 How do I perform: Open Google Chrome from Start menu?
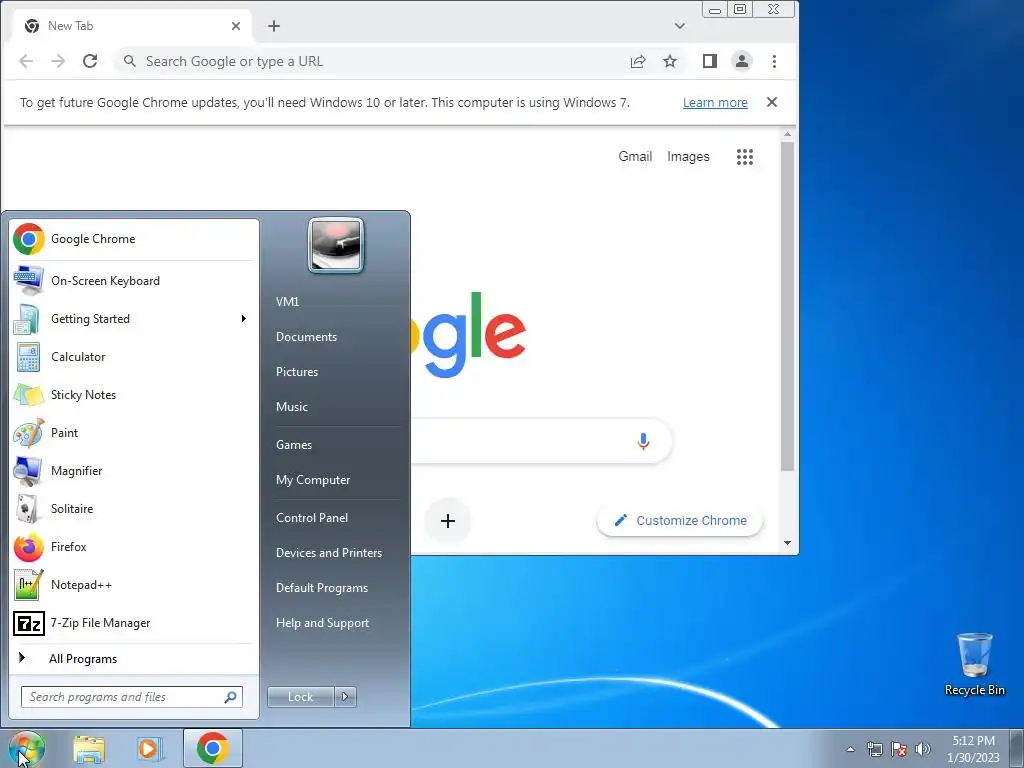click(133, 239)
